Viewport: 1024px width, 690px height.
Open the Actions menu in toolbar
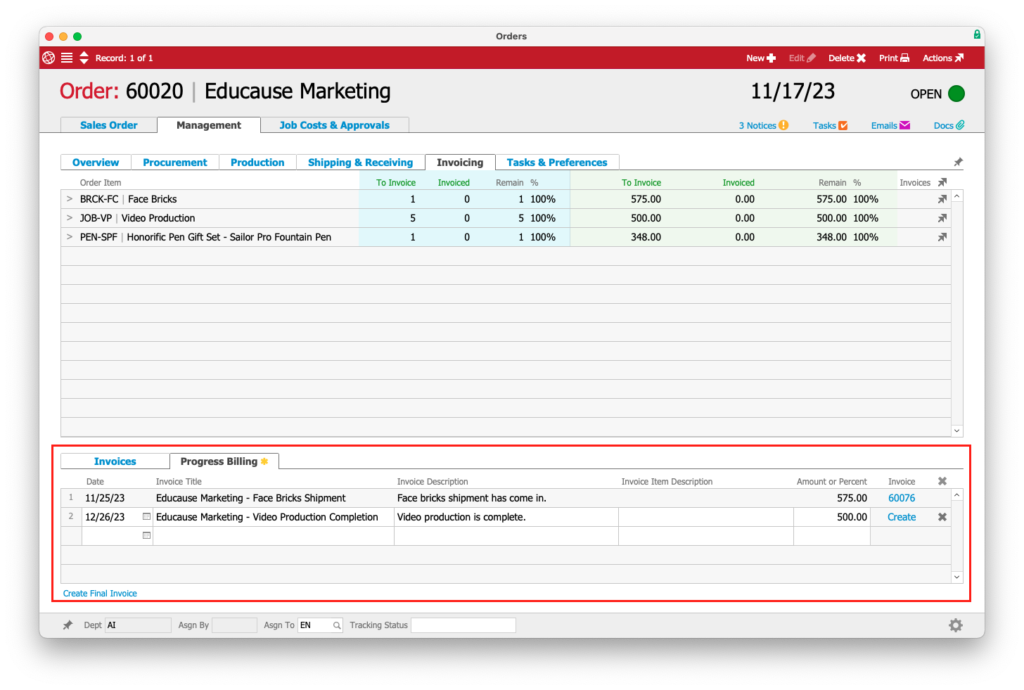[943, 58]
